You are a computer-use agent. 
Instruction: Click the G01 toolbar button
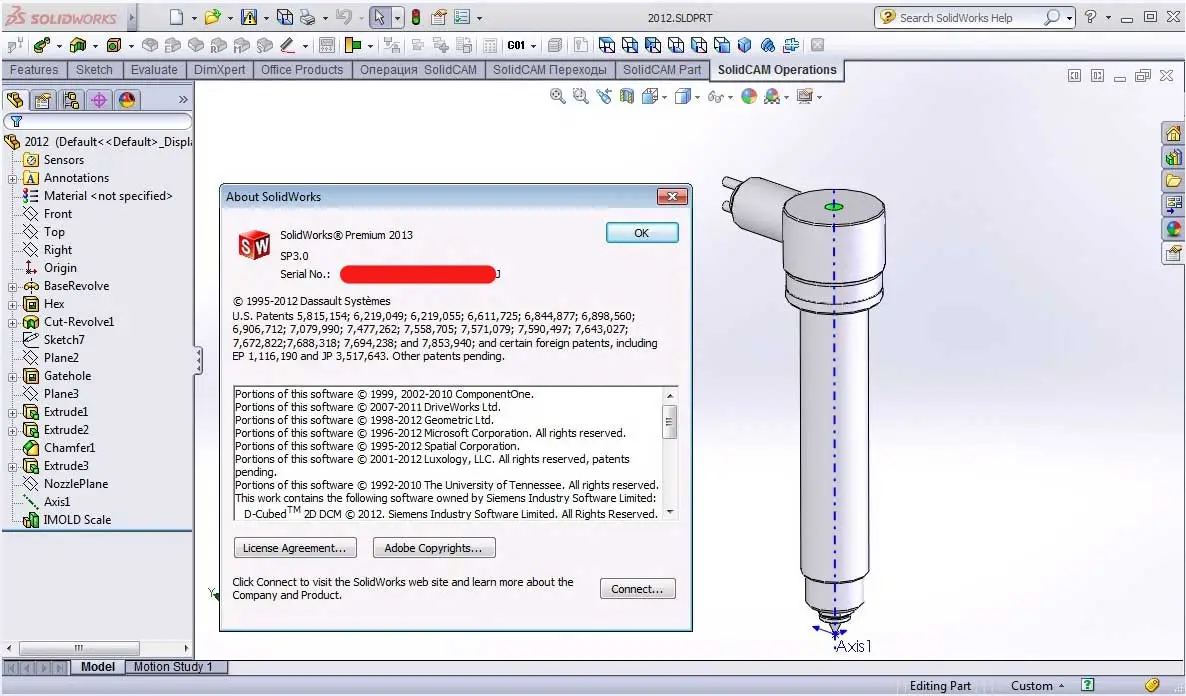coord(517,45)
